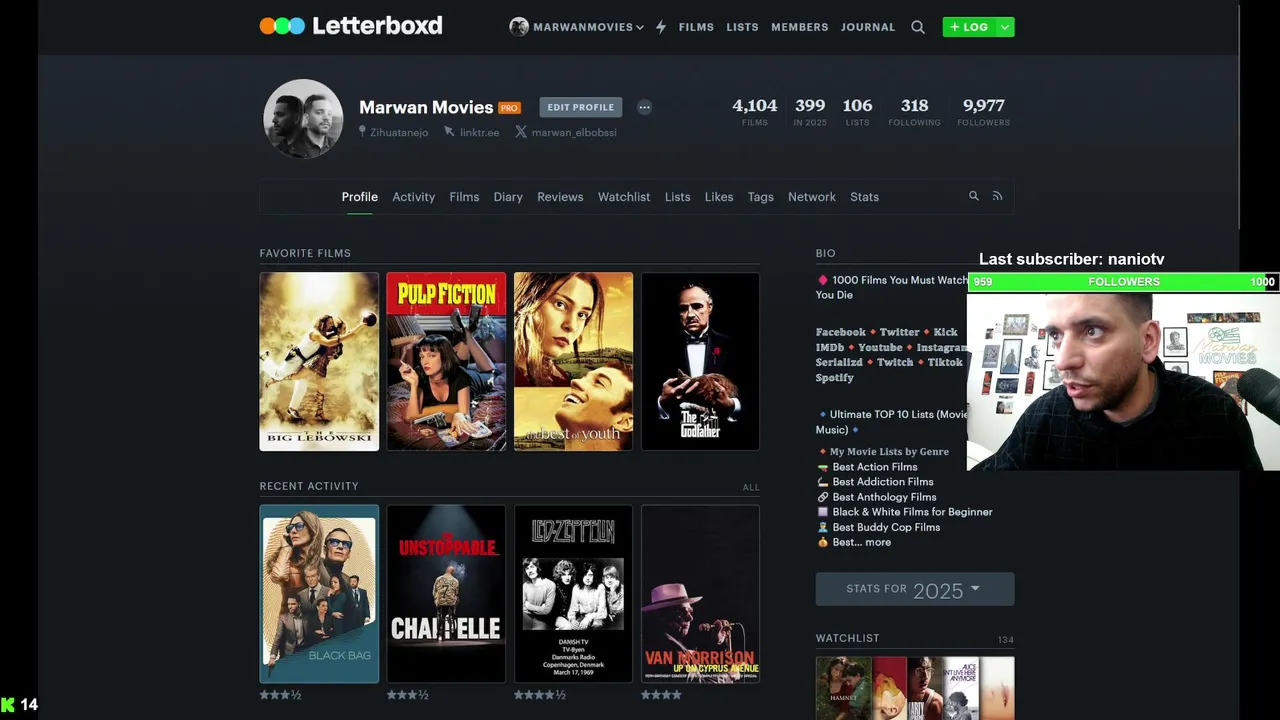This screenshot has width=1280, height=720.
Task: Open the large Marwan Movies profile picture
Action: (x=303, y=118)
